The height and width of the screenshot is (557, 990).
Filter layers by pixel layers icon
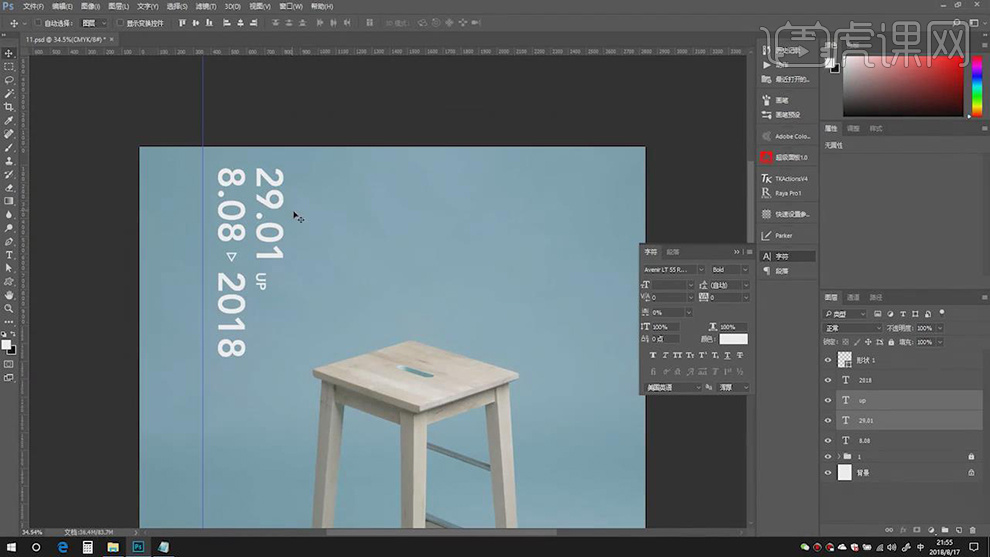click(x=878, y=314)
